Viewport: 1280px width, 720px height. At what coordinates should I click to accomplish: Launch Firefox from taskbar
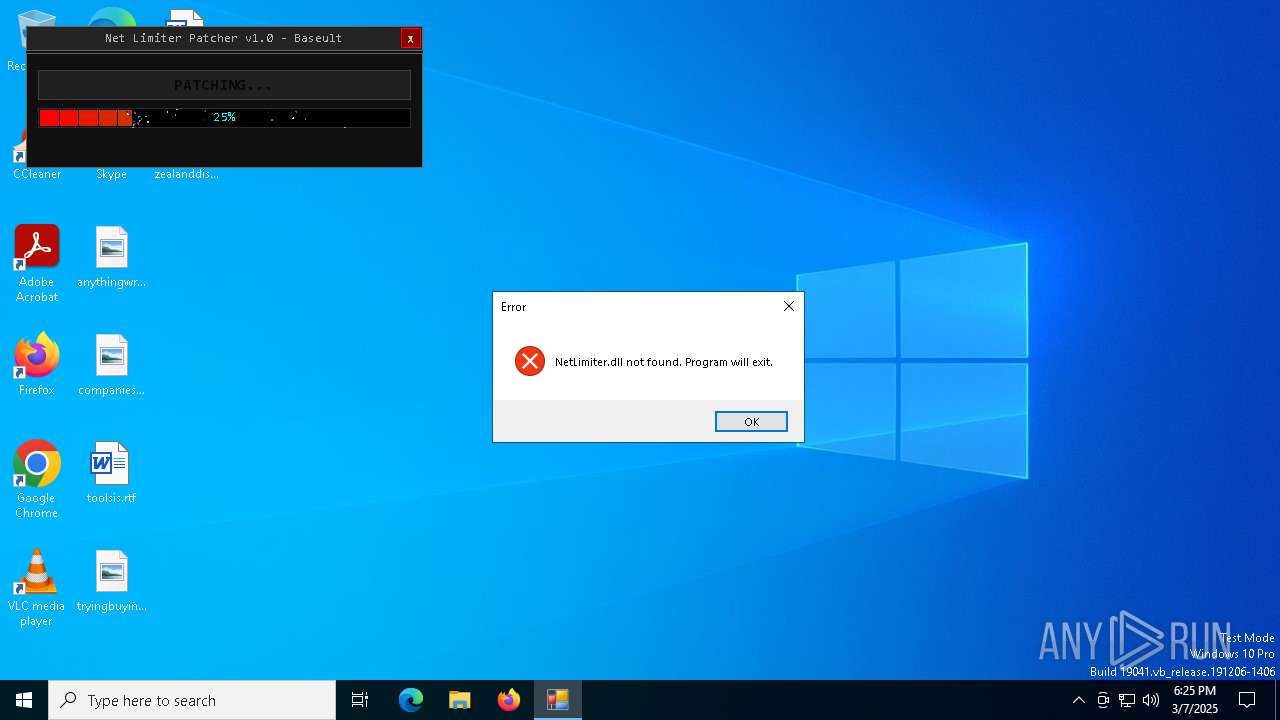click(x=509, y=700)
